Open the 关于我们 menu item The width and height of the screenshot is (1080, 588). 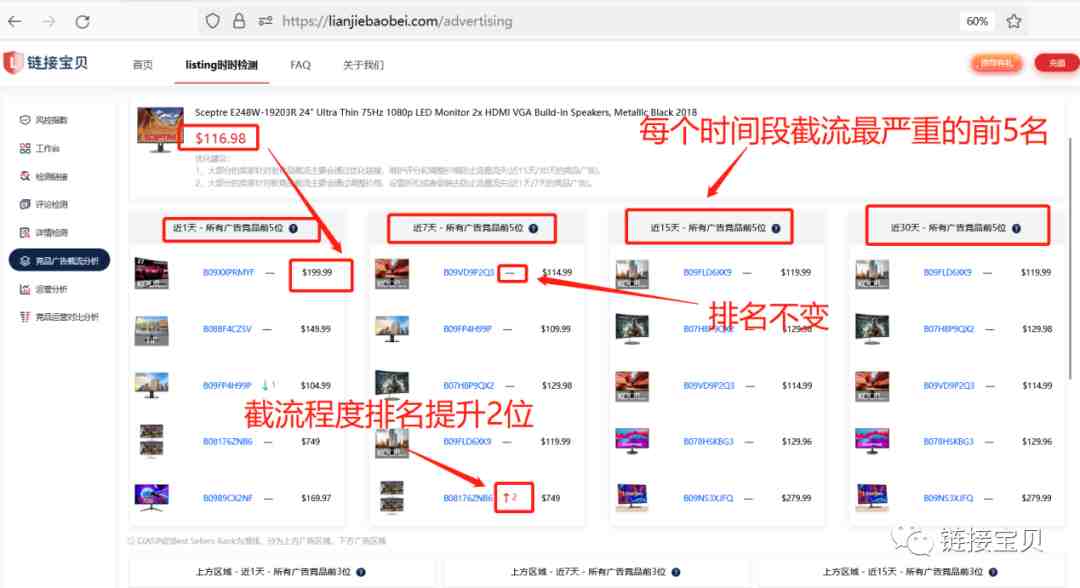pyautogui.click(x=363, y=65)
